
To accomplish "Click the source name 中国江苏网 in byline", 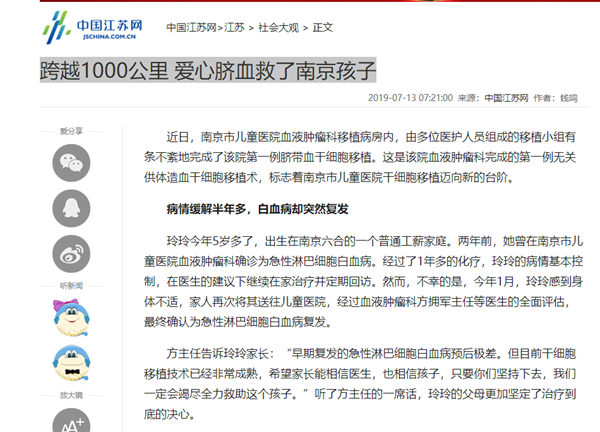I will coord(507,98).
